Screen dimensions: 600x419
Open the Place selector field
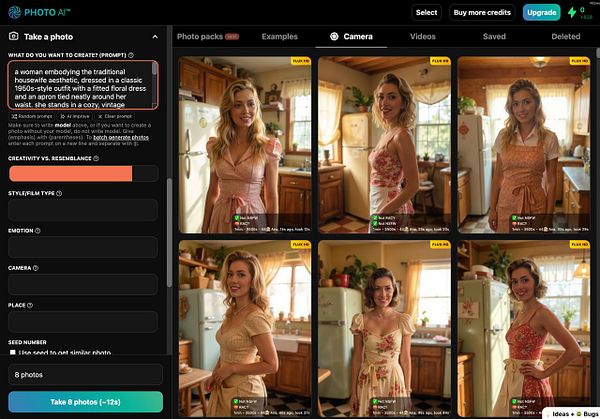[83, 321]
